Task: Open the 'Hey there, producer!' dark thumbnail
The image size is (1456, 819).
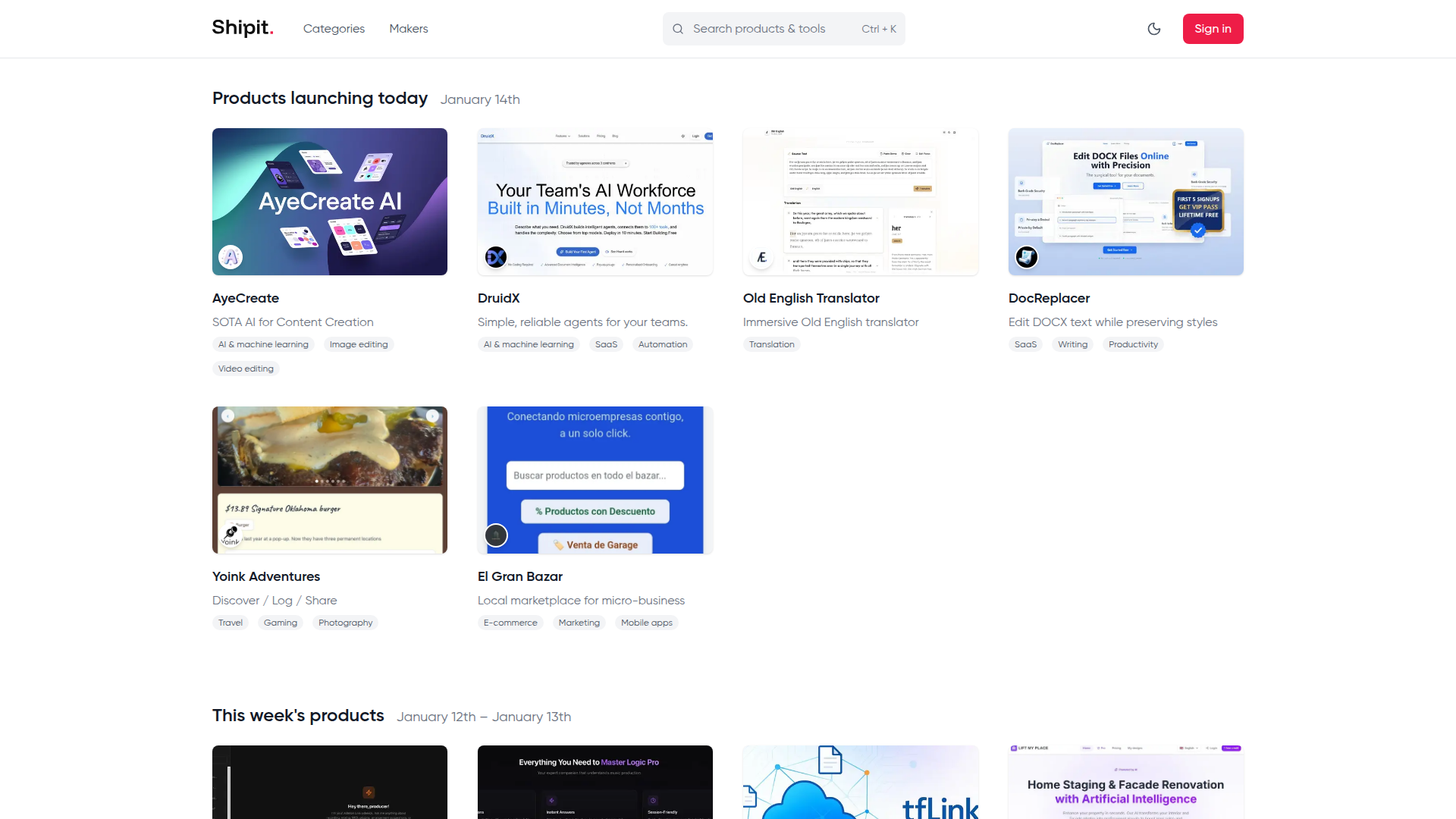Action: (x=330, y=782)
